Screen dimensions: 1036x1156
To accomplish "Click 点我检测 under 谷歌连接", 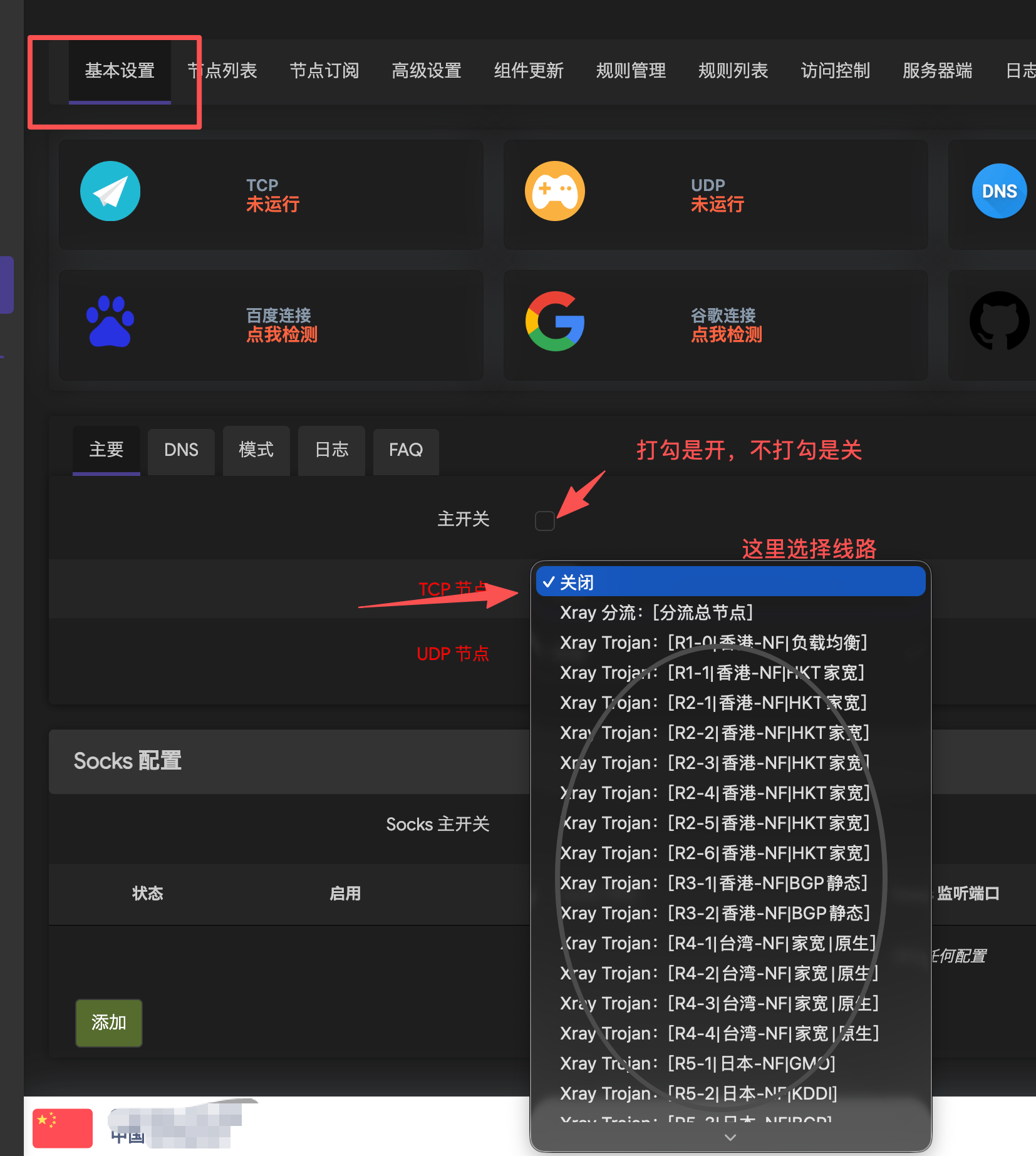I will (x=725, y=335).
